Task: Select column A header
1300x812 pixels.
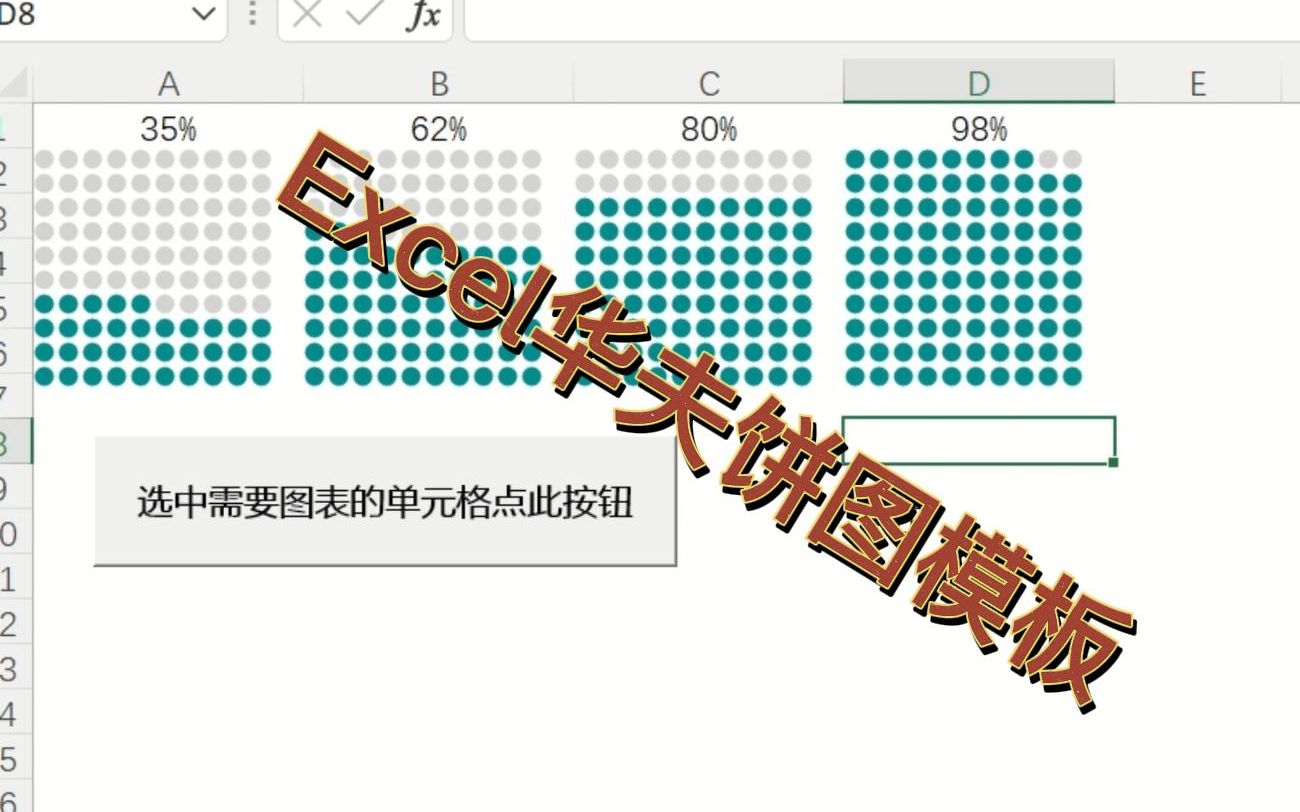Action: [x=170, y=83]
